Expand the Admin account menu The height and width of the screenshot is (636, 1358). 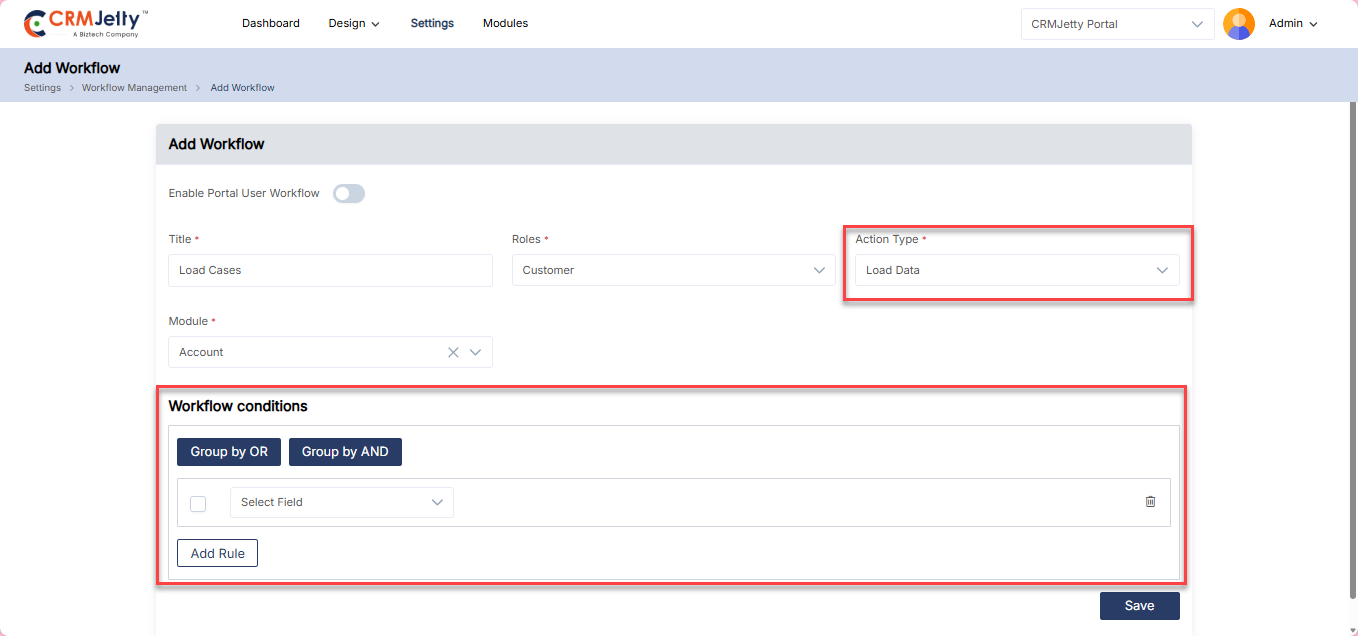click(x=1293, y=24)
